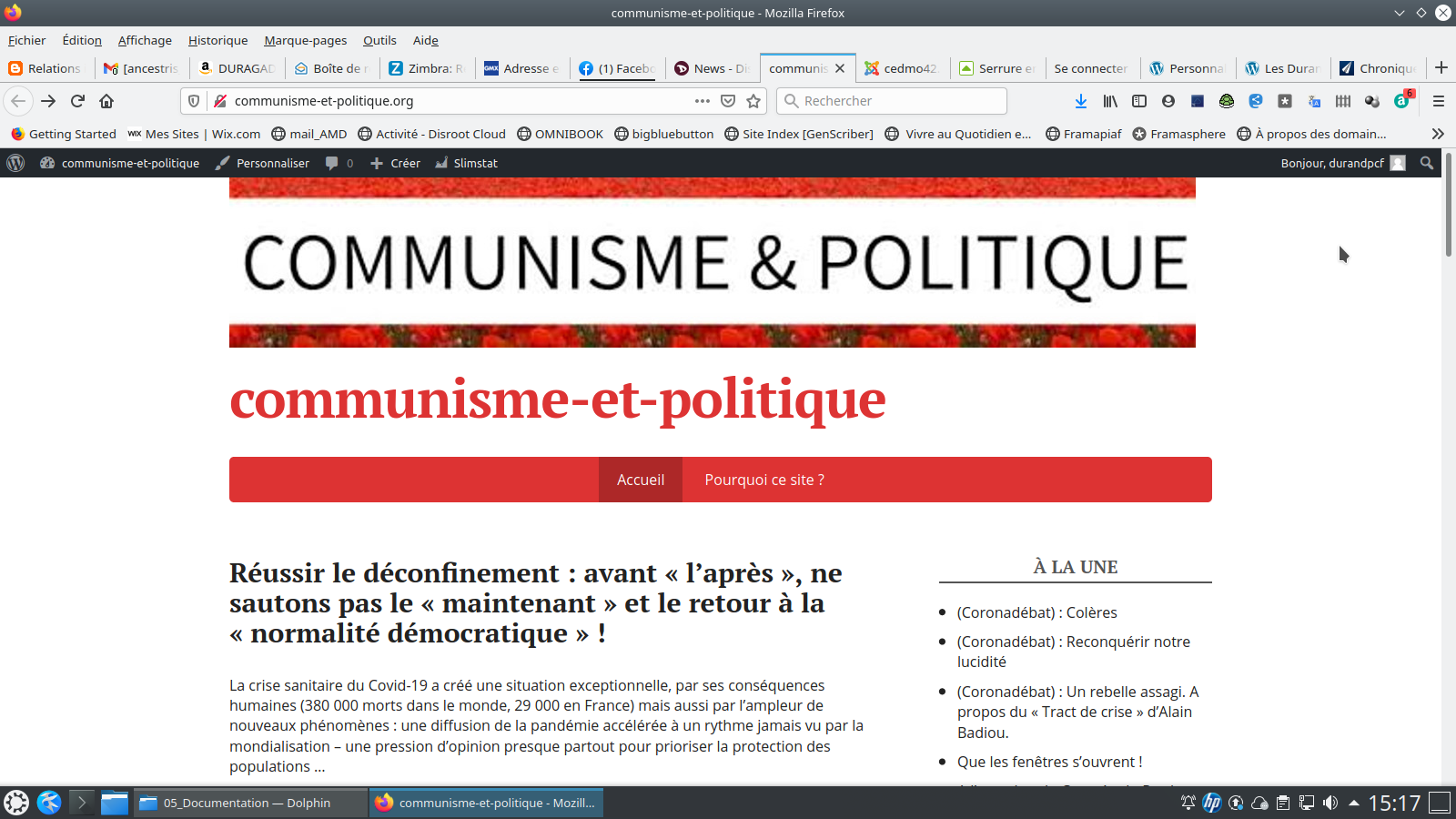Save page to Pocket
The height and width of the screenshot is (819, 1456).
pyautogui.click(x=728, y=101)
